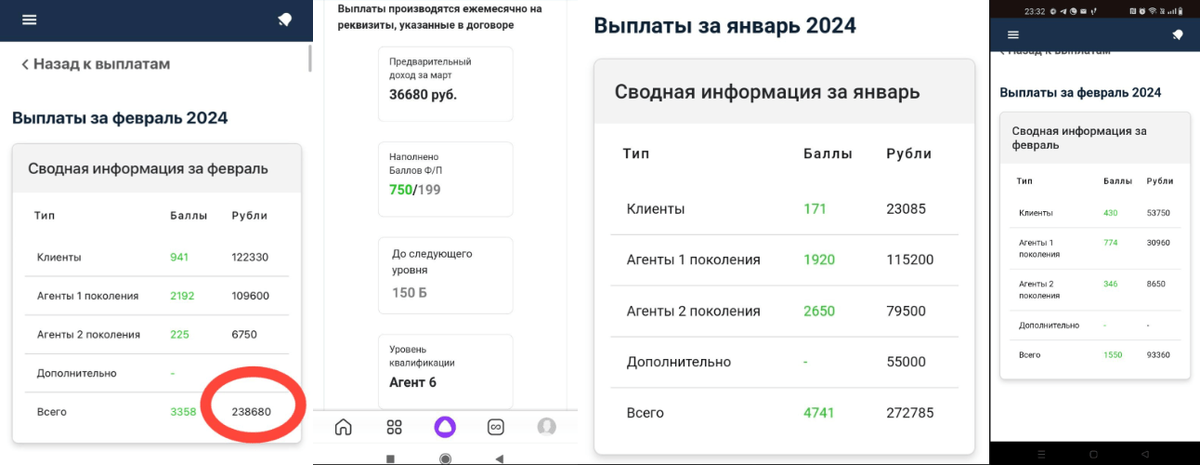Click right phone first-generation rubles 30960
This screenshot has height=465, width=1200.
1158,243
